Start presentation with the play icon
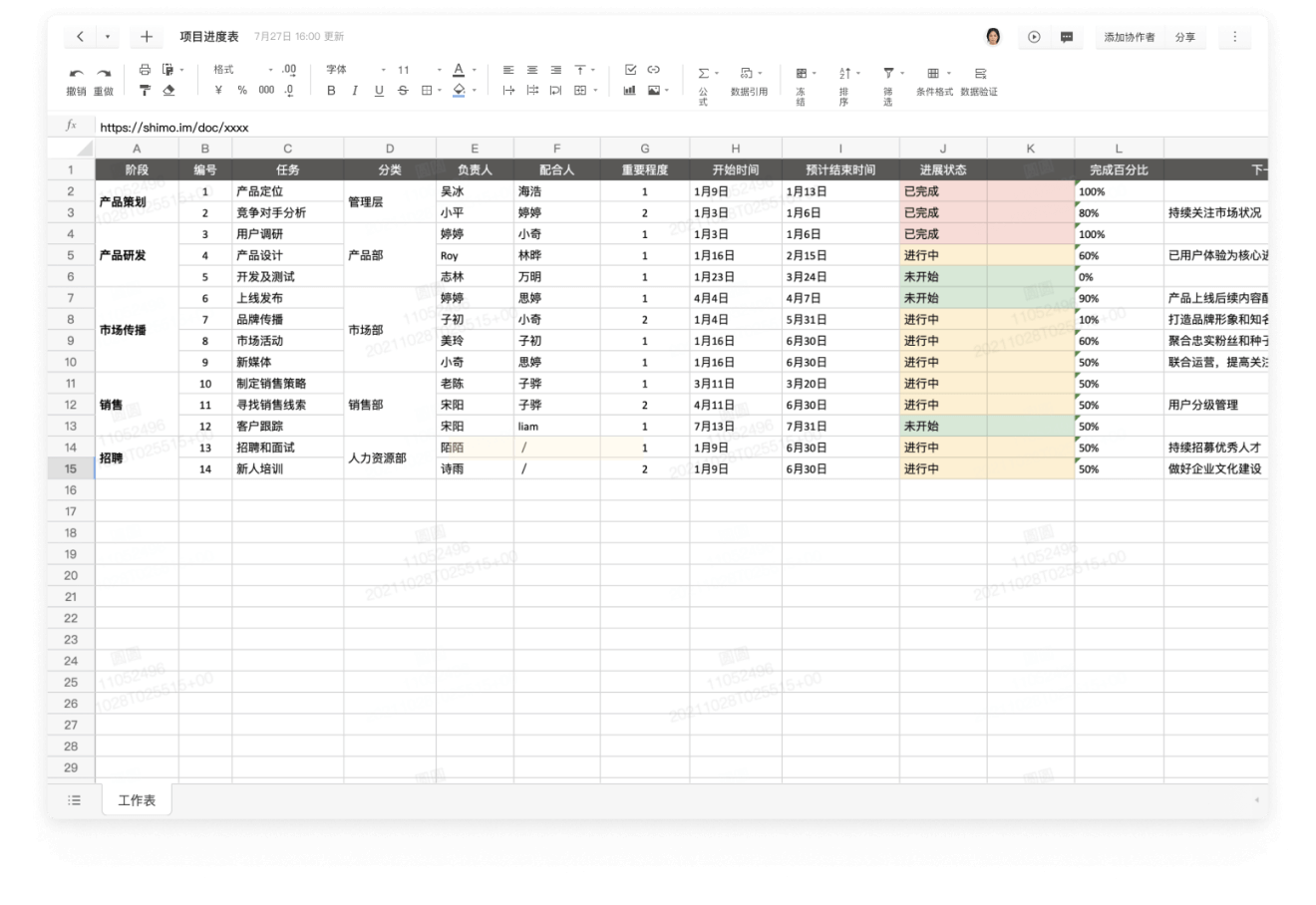This screenshot has height=905, width=1316. pyautogui.click(x=1034, y=37)
